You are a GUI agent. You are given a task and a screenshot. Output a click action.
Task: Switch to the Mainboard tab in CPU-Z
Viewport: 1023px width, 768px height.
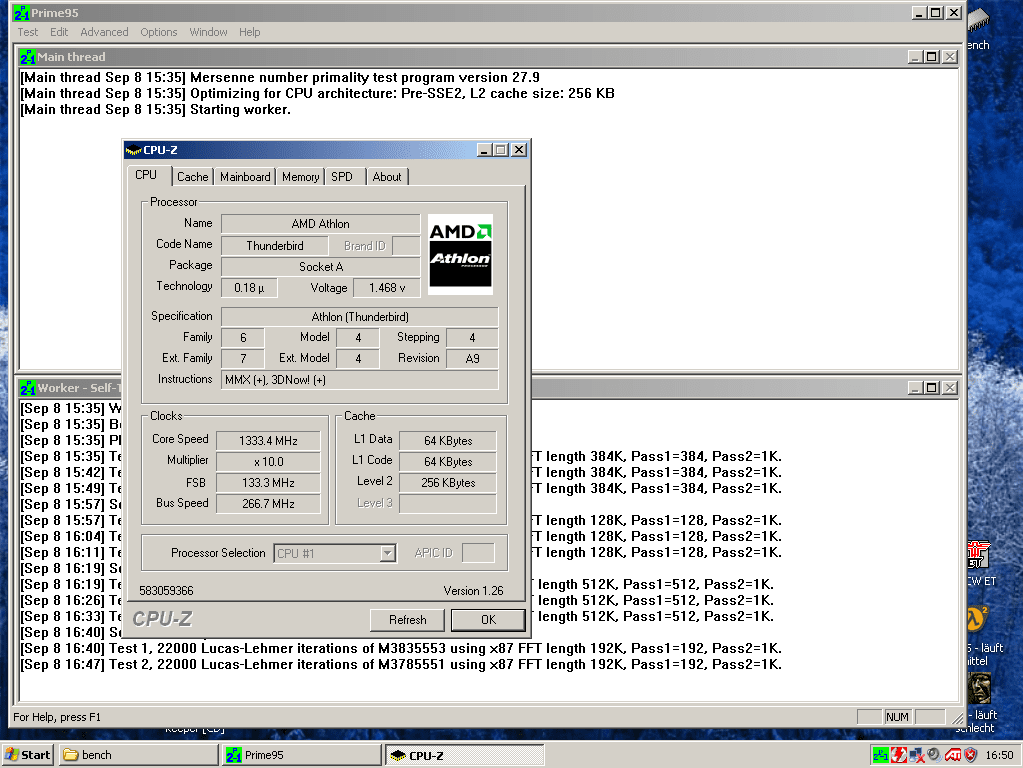[x=245, y=177]
